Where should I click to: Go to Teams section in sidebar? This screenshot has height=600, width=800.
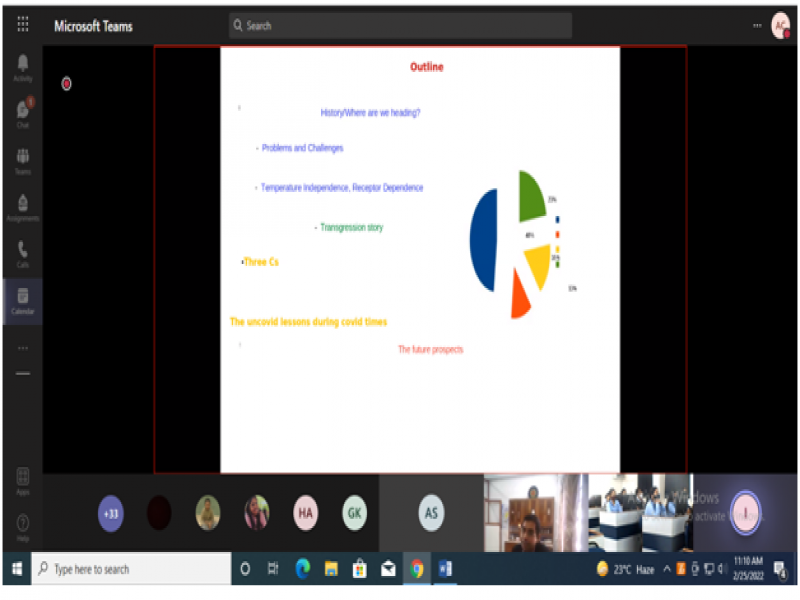pos(22,159)
